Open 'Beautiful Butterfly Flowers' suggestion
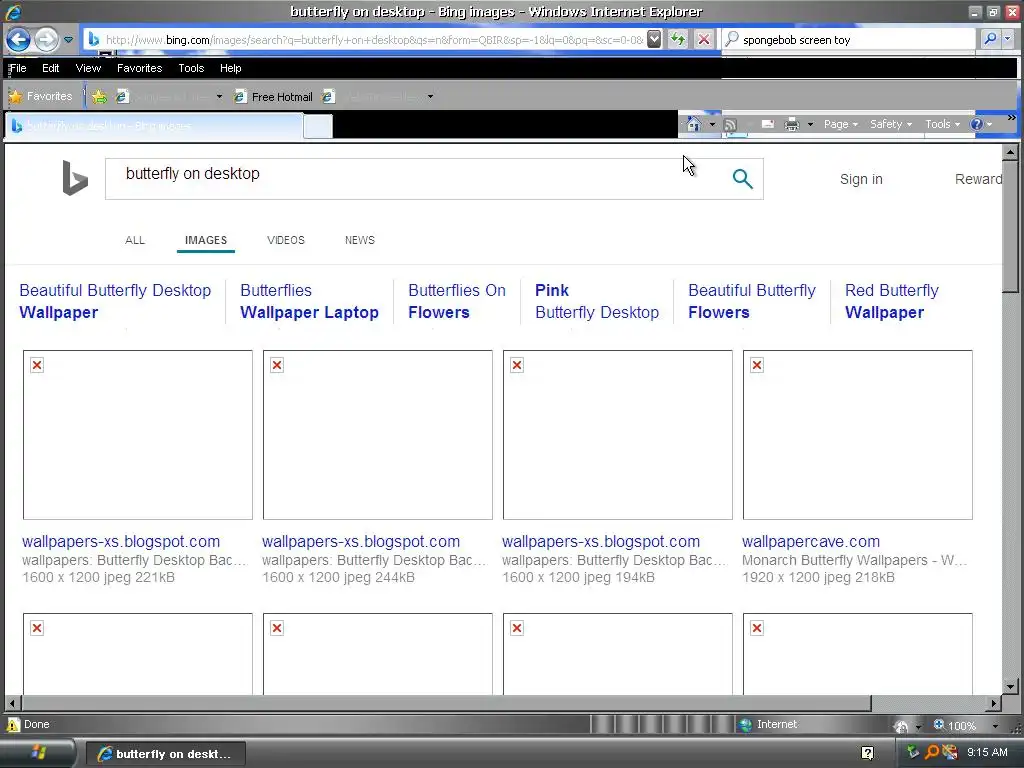The image size is (1024, 768). [x=752, y=301]
